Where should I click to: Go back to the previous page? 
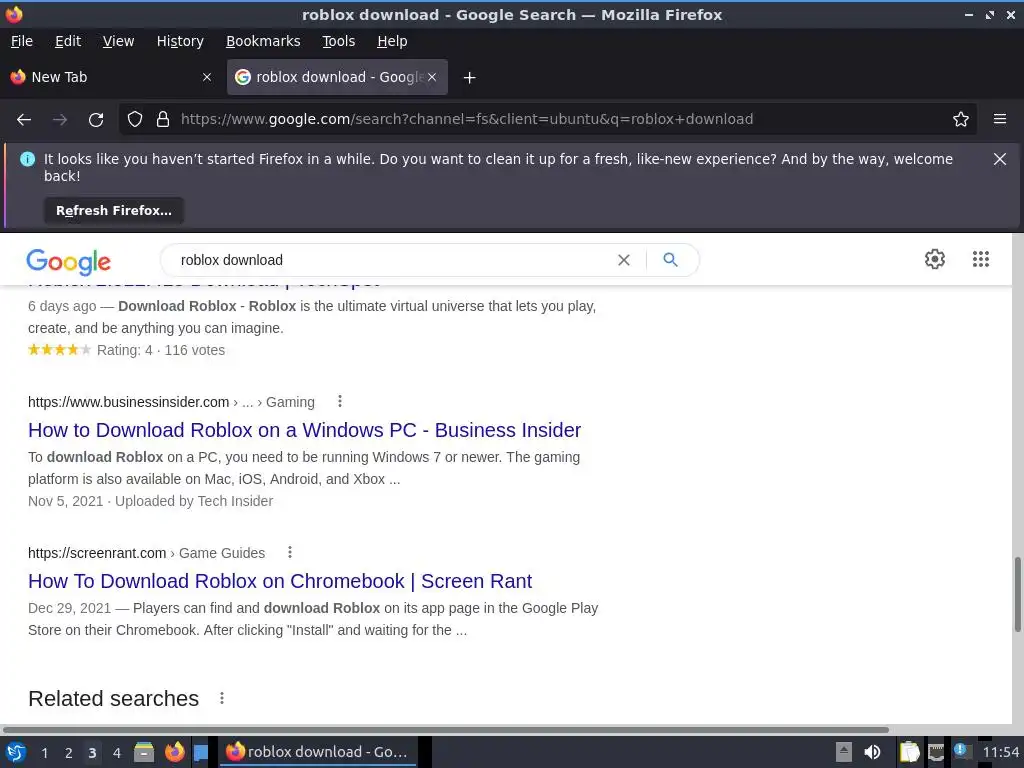tap(24, 120)
